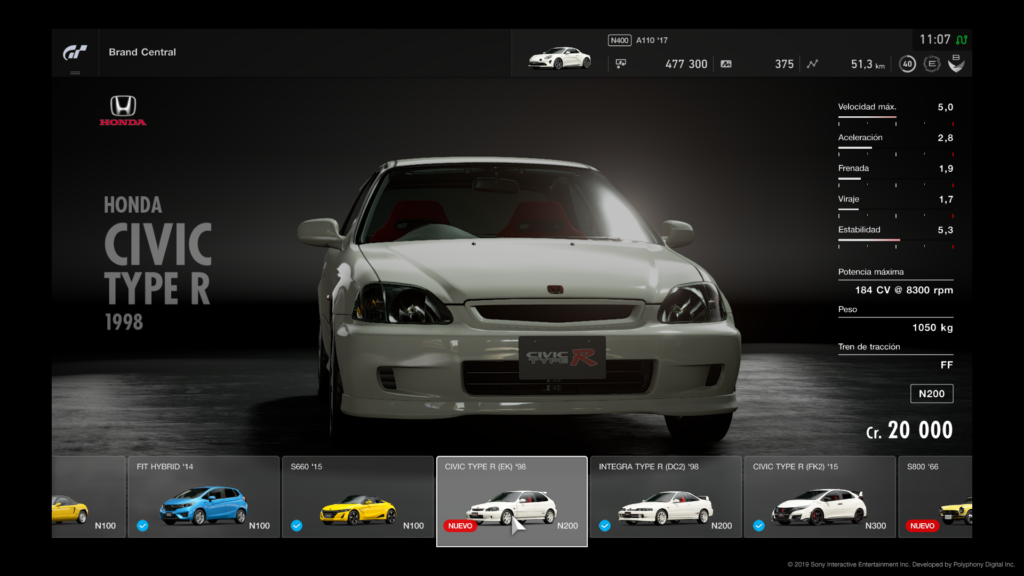The height and width of the screenshot is (576, 1024).
Task: Click the sportsmanship rating B icon
Action: click(x=956, y=63)
